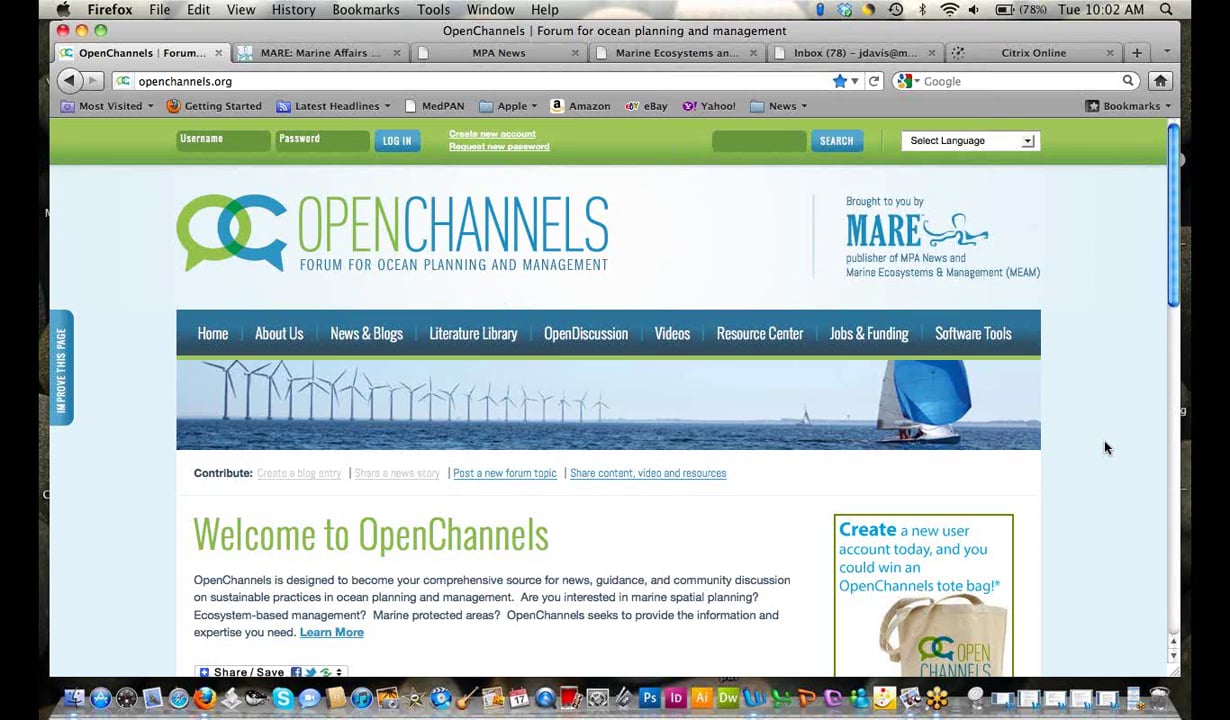Click the site search text field
Viewport: 1230px width, 720px height.
pyautogui.click(x=759, y=141)
